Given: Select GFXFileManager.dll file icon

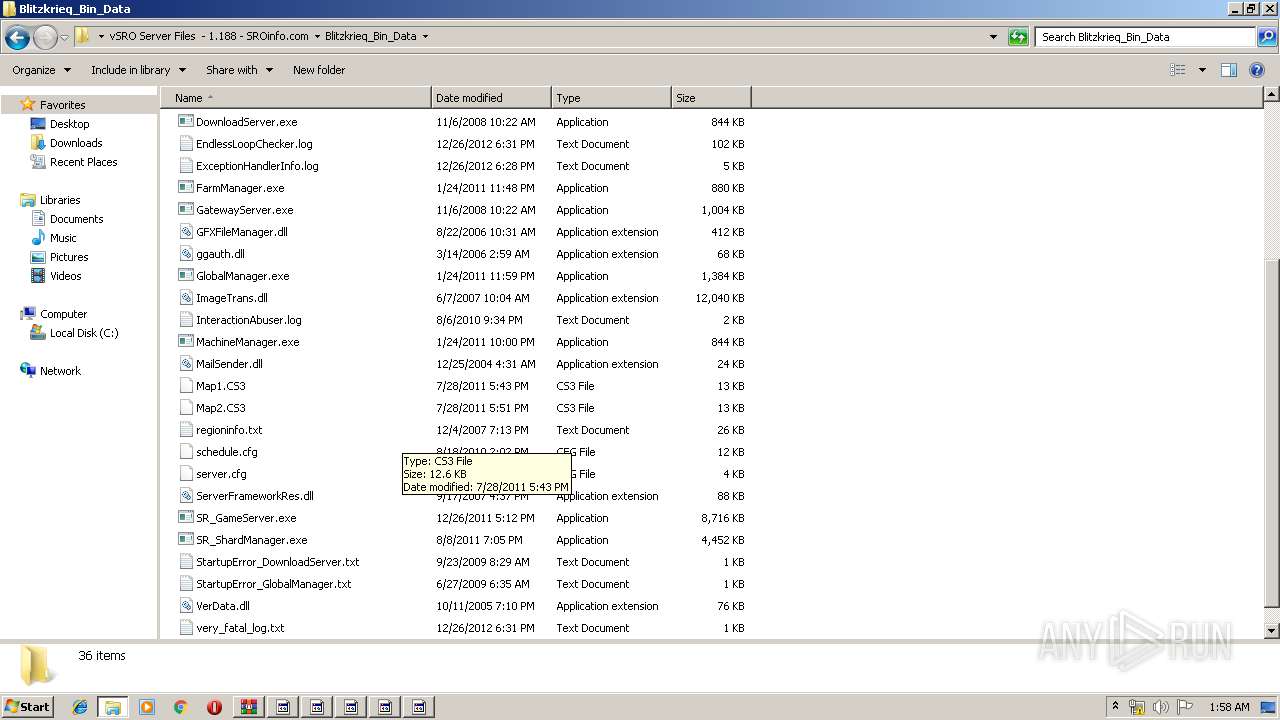Looking at the screenshot, I should (x=185, y=231).
